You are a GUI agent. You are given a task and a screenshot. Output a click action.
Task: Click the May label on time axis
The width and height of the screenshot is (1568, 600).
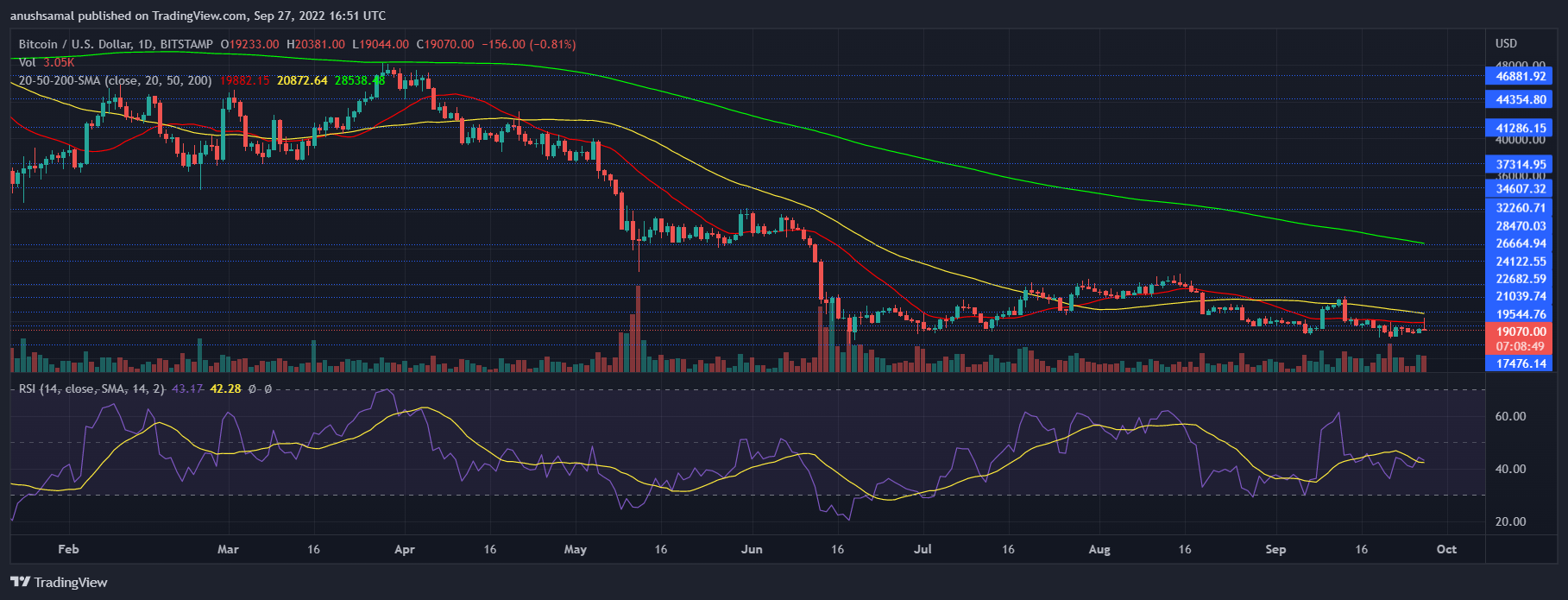[x=575, y=549]
